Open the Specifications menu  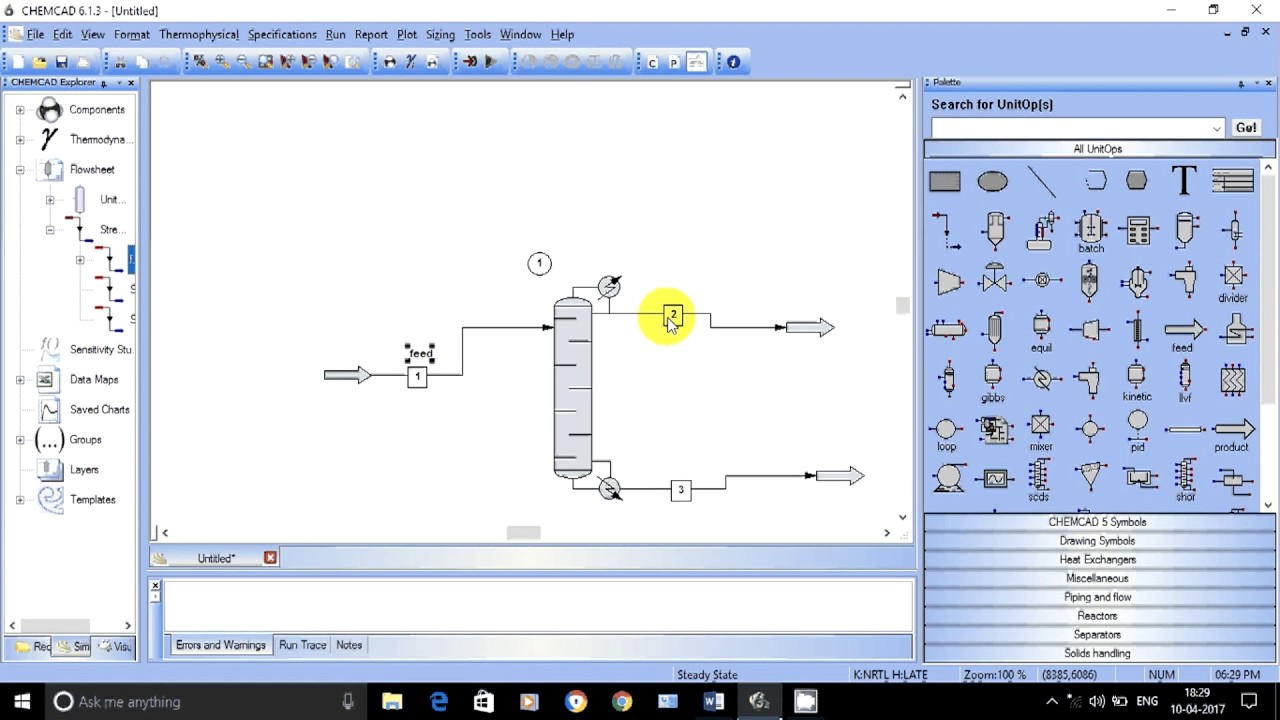point(282,34)
